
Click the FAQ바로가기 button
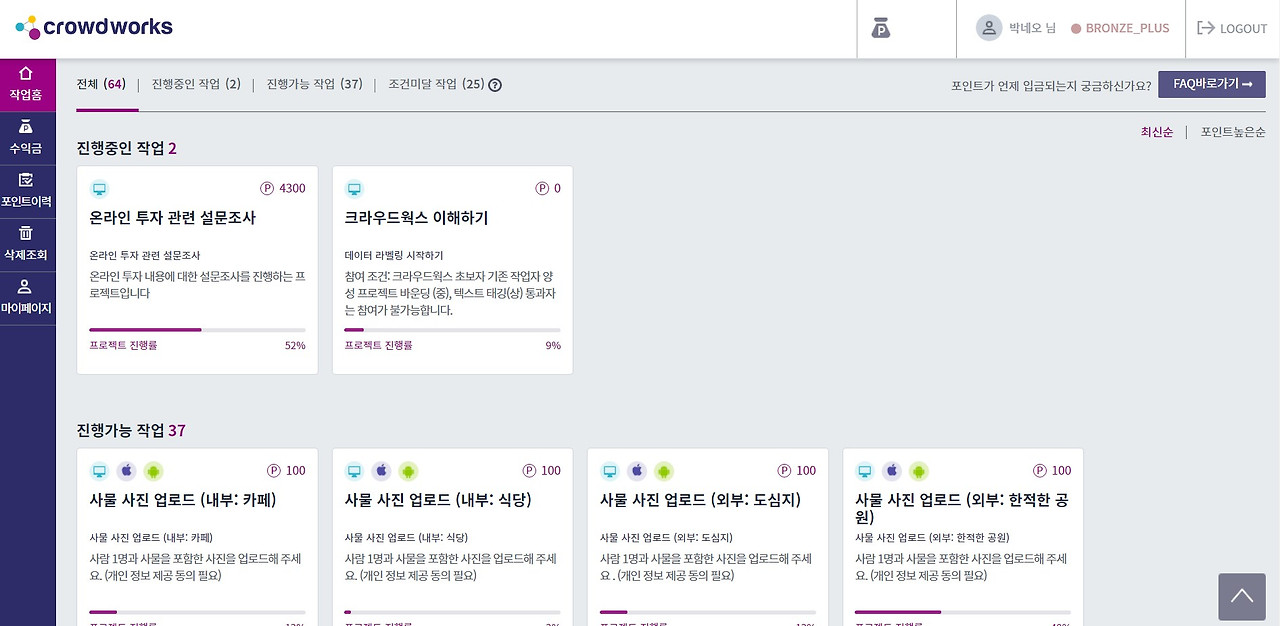[x=1211, y=84]
